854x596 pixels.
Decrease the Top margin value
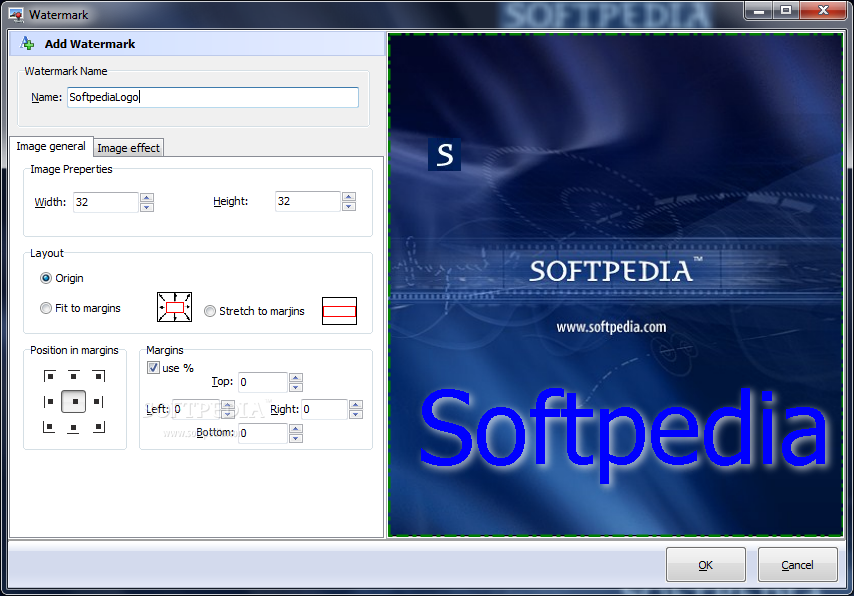coord(296,387)
